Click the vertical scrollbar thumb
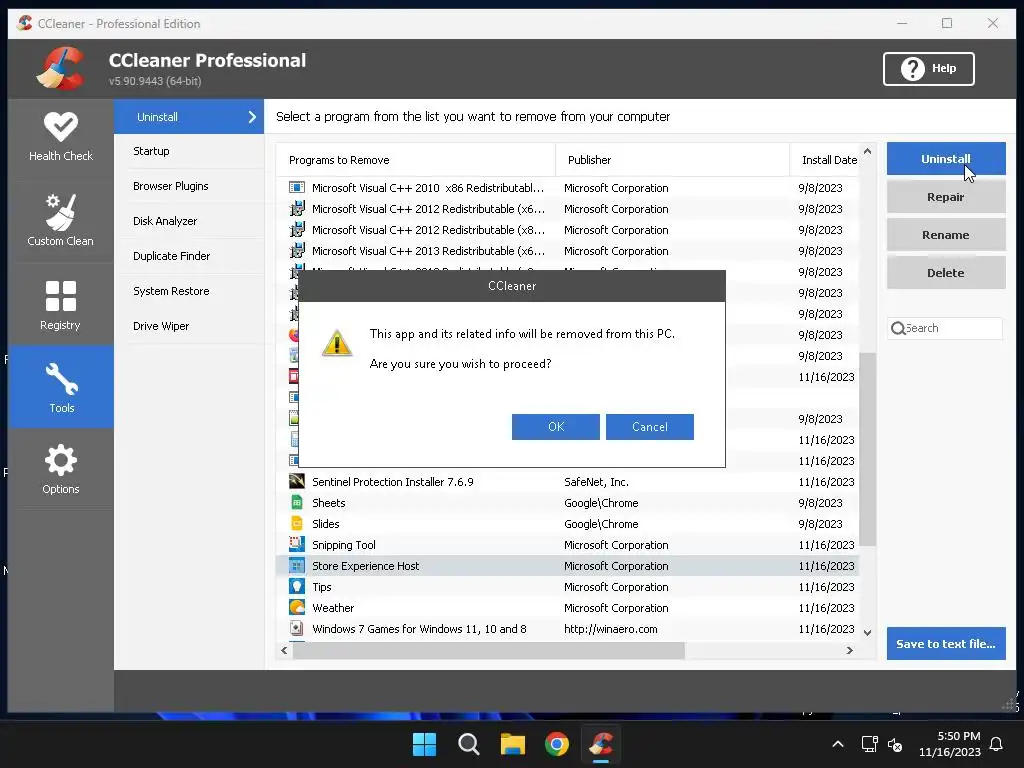This screenshot has width=1024, height=768. pyautogui.click(x=867, y=449)
